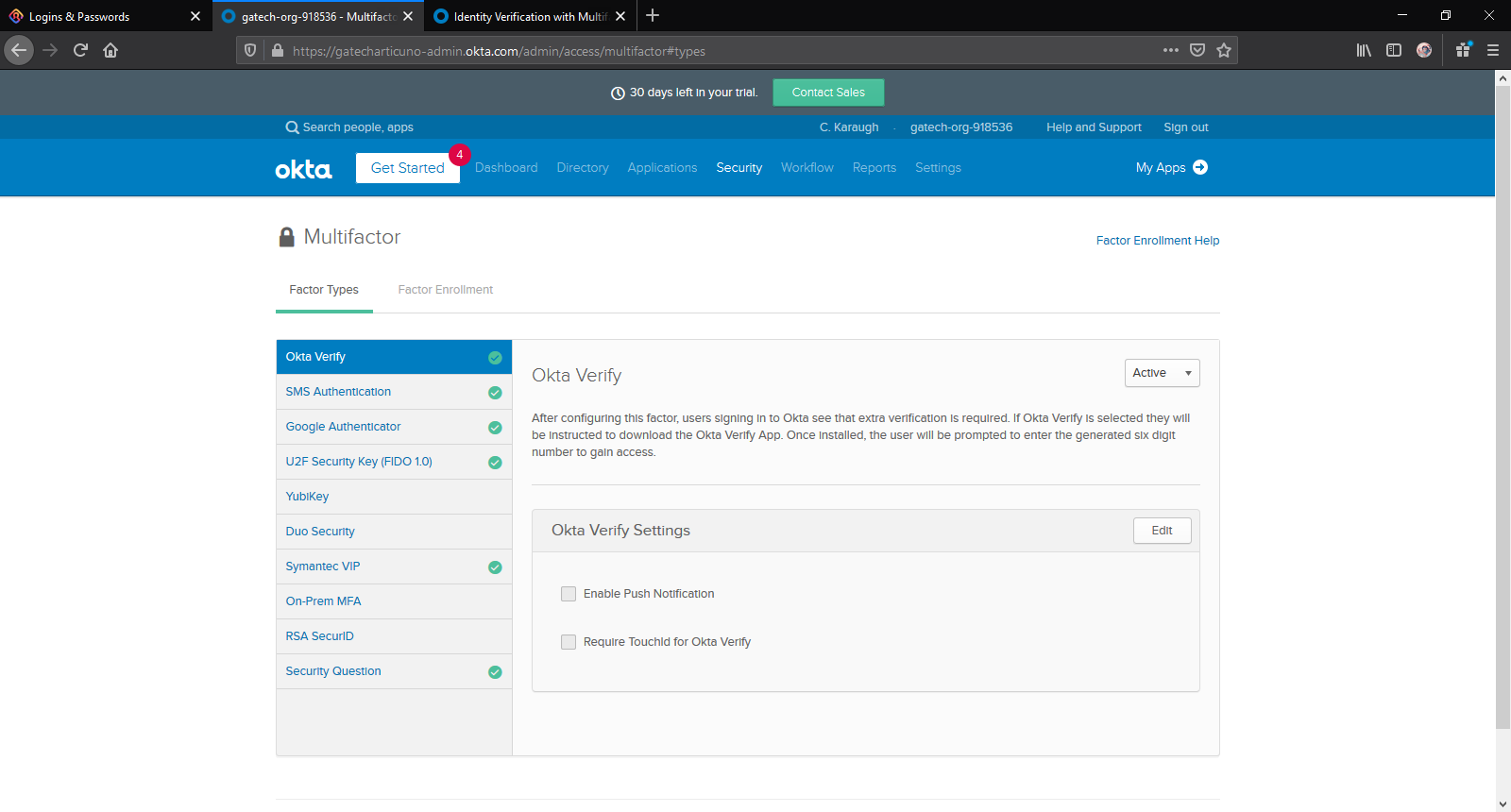
Task: Click the search magnifier icon
Action: pyautogui.click(x=292, y=127)
